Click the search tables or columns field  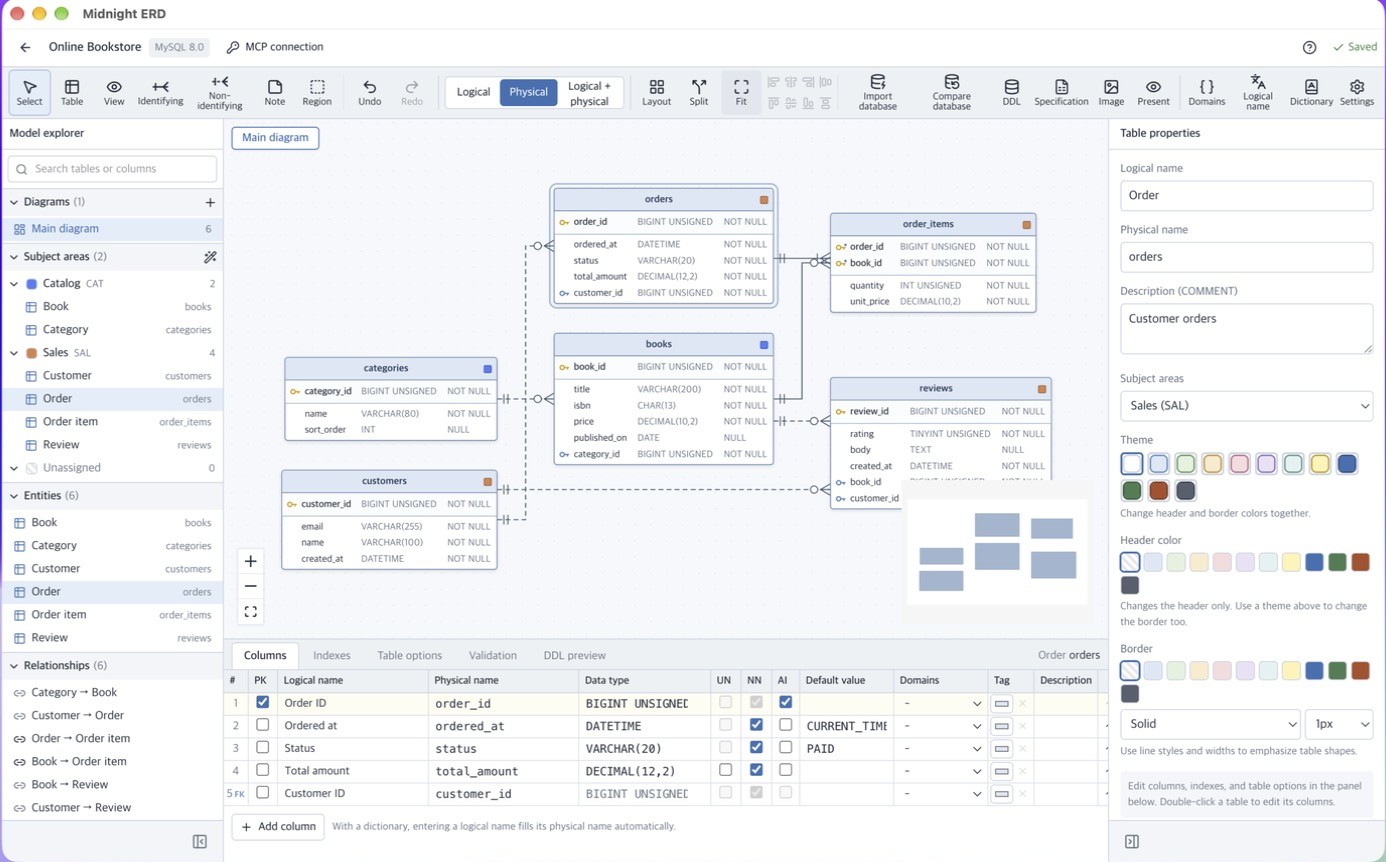(x=112, y=169)
